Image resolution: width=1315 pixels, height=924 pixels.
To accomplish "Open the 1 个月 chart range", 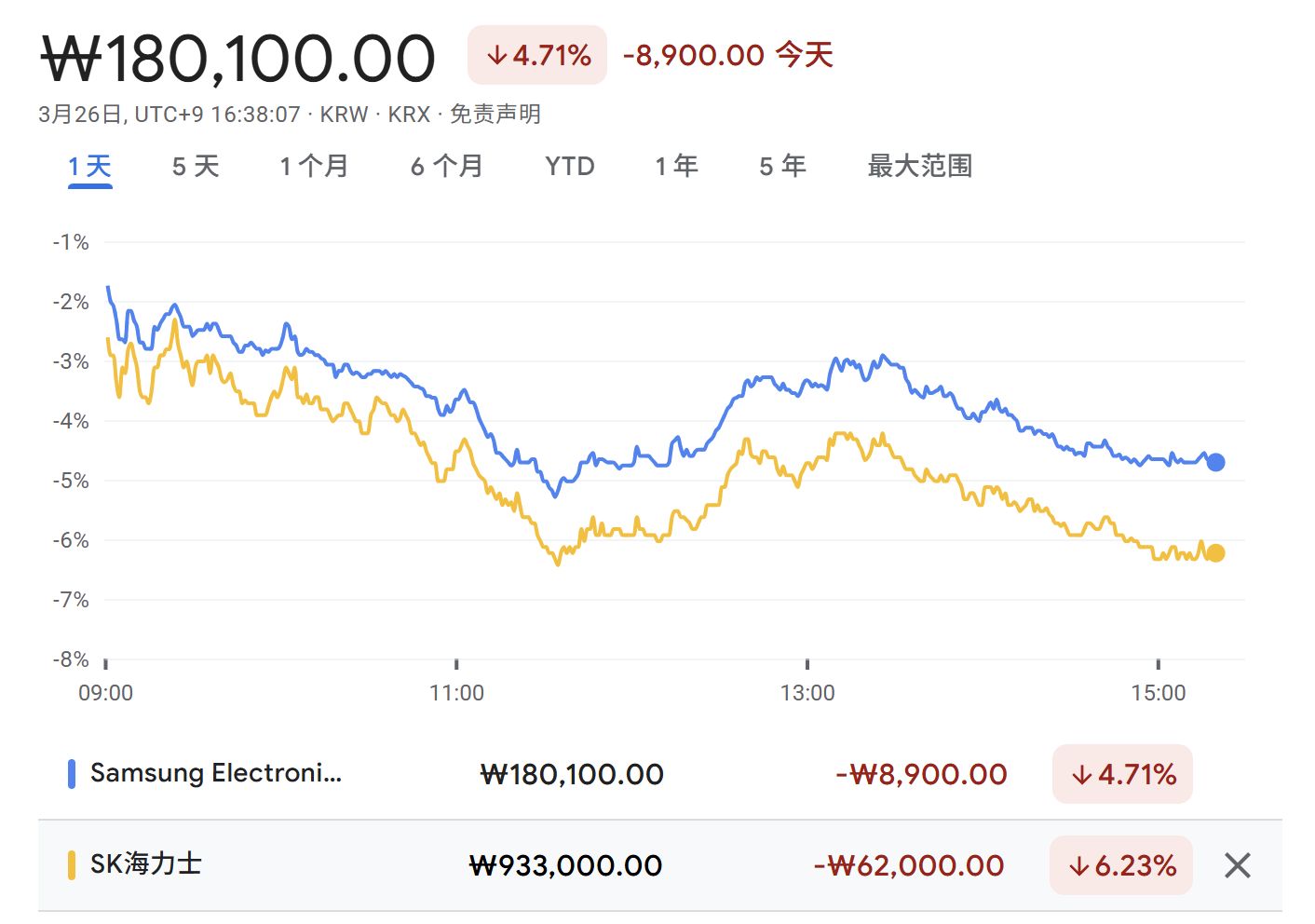I will pyautogui.click(x=314, y=167).
